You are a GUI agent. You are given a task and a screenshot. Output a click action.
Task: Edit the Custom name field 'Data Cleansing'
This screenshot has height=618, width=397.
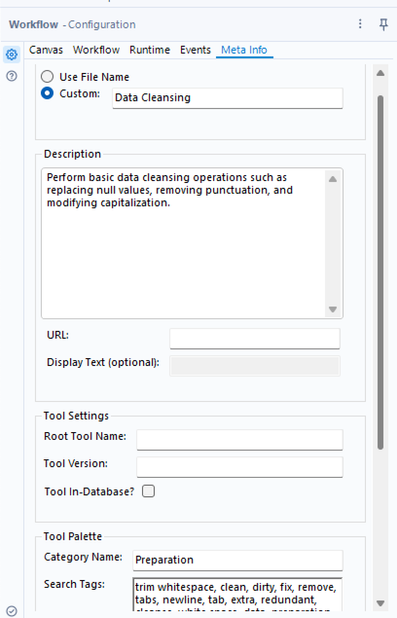tap(227, 98)
